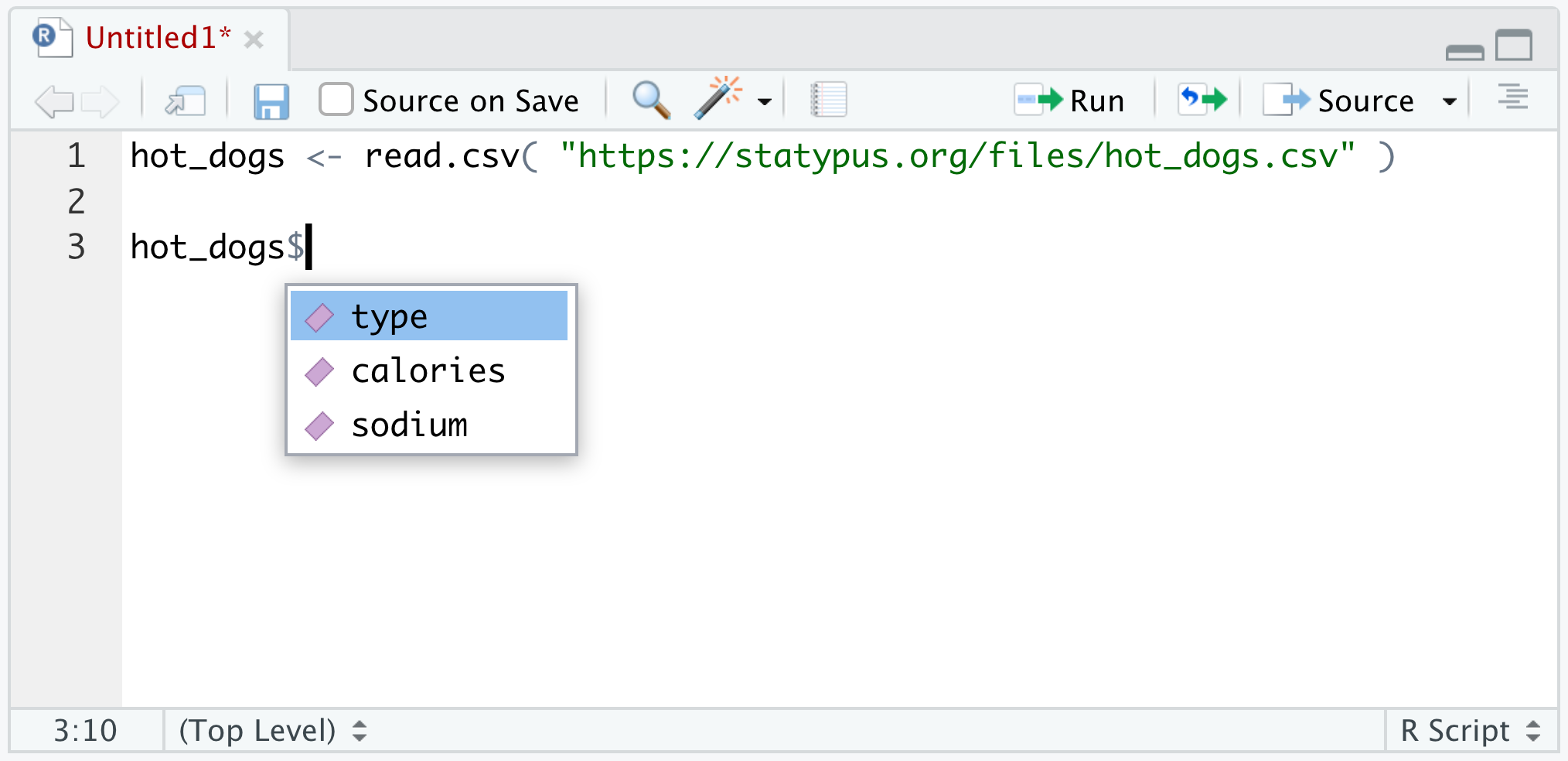Open the (Top Level) scope navigator
1568x761 pixels.
click(x=272, y=731)
